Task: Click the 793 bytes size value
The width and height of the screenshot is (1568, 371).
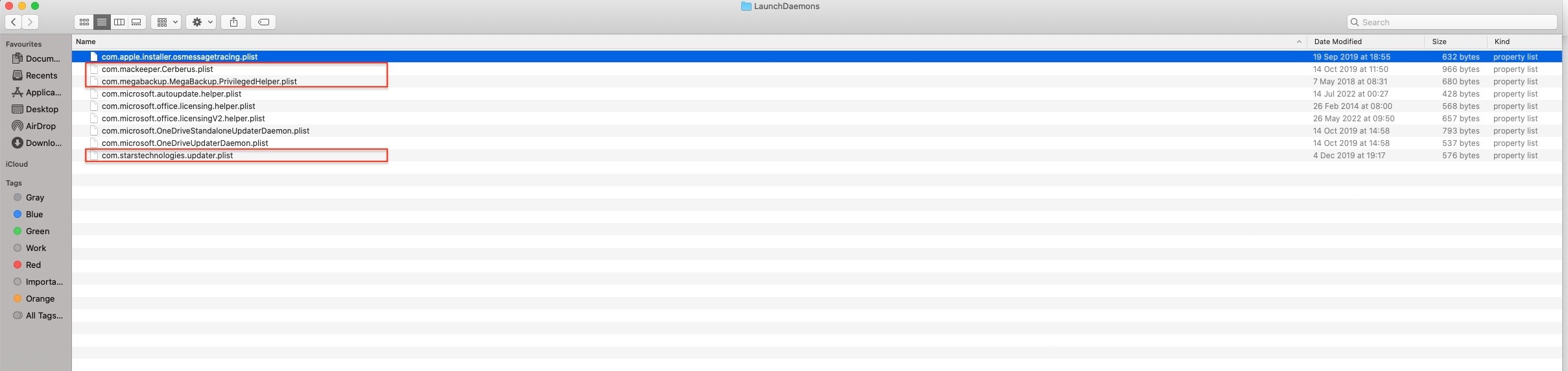Action: [x=1460, y=130]
